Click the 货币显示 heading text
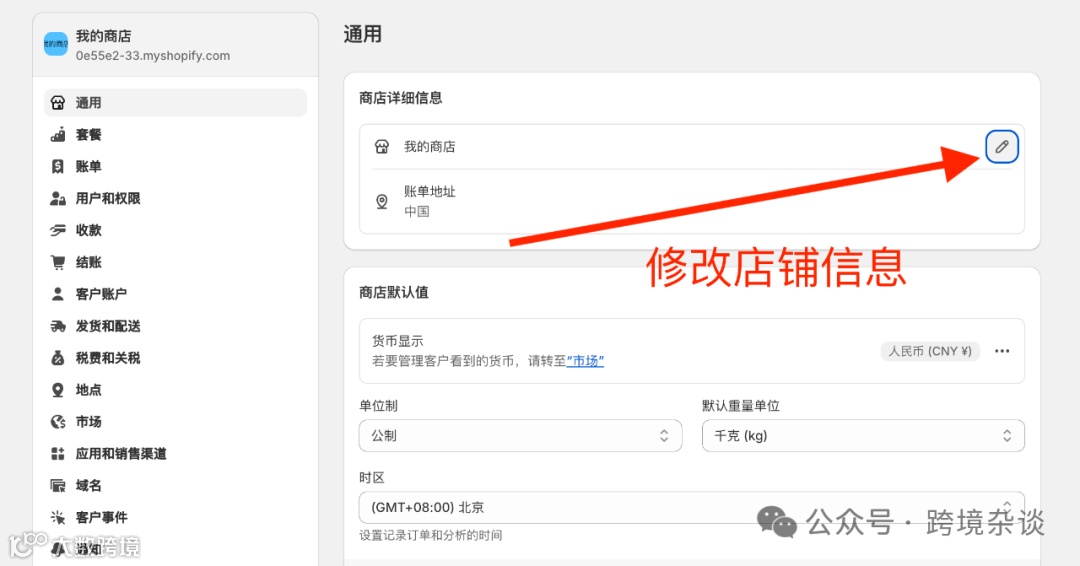 tap(397, 341)
